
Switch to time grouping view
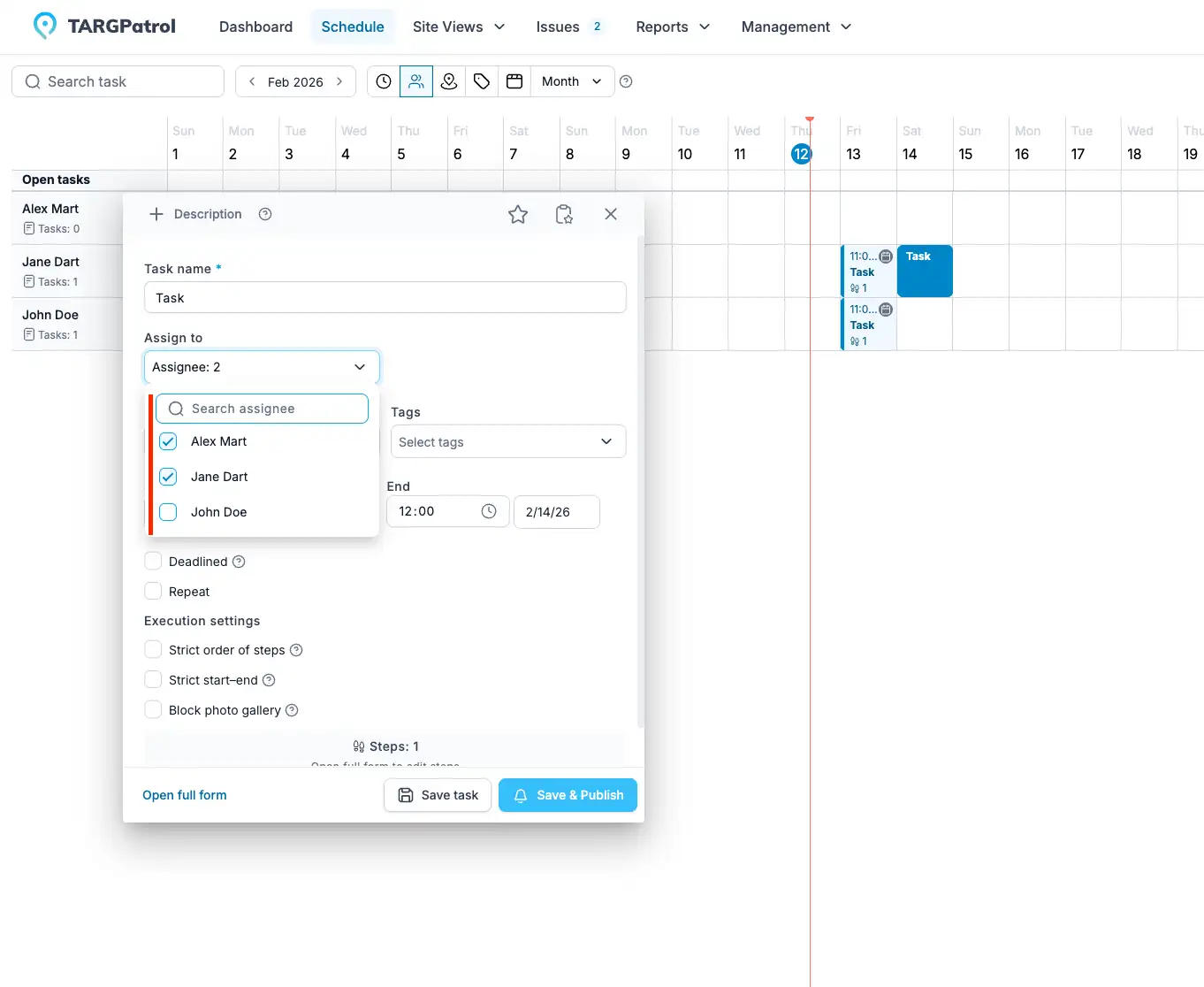(x=383, y=81)
